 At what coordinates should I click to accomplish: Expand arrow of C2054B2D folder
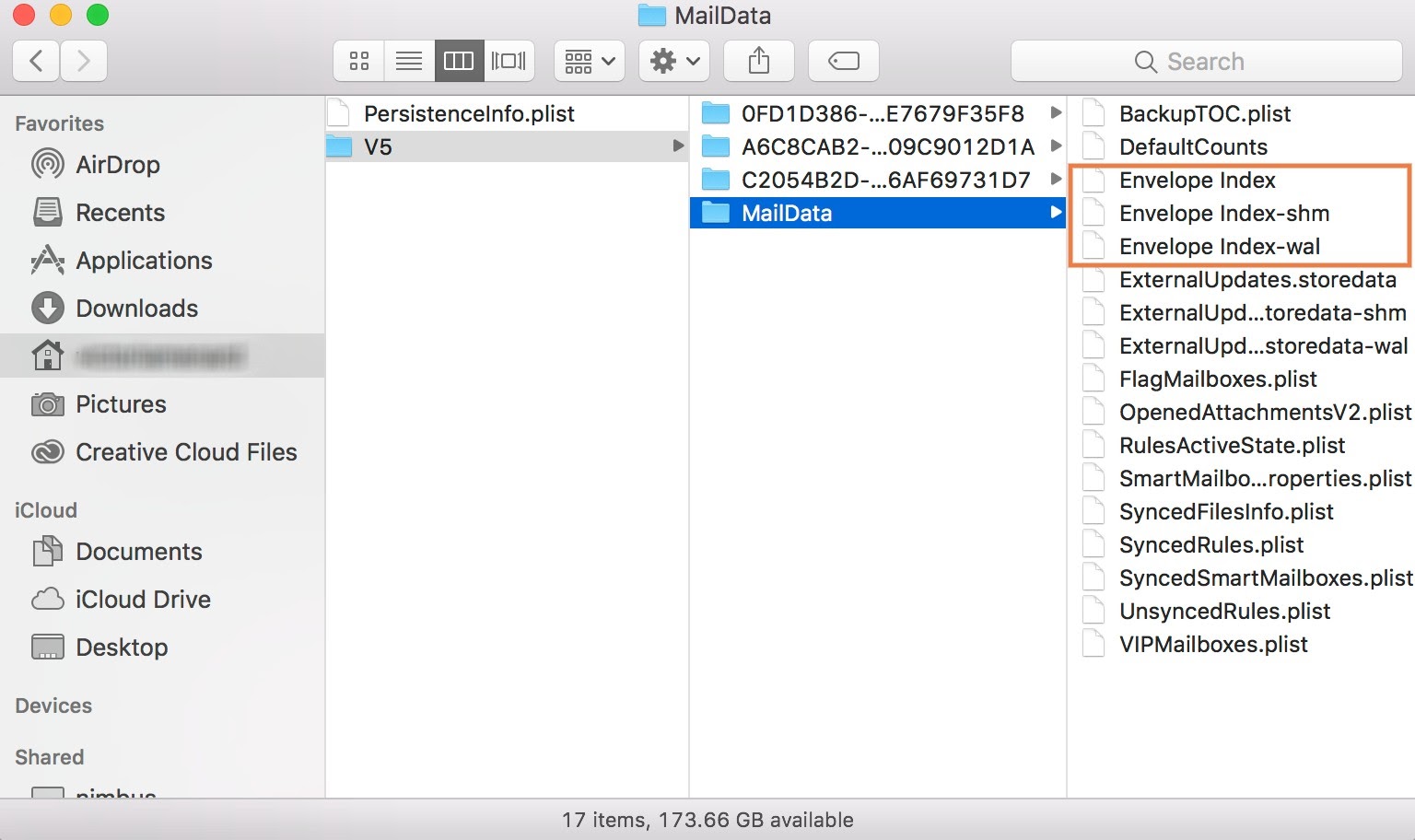coord(1056,180)
